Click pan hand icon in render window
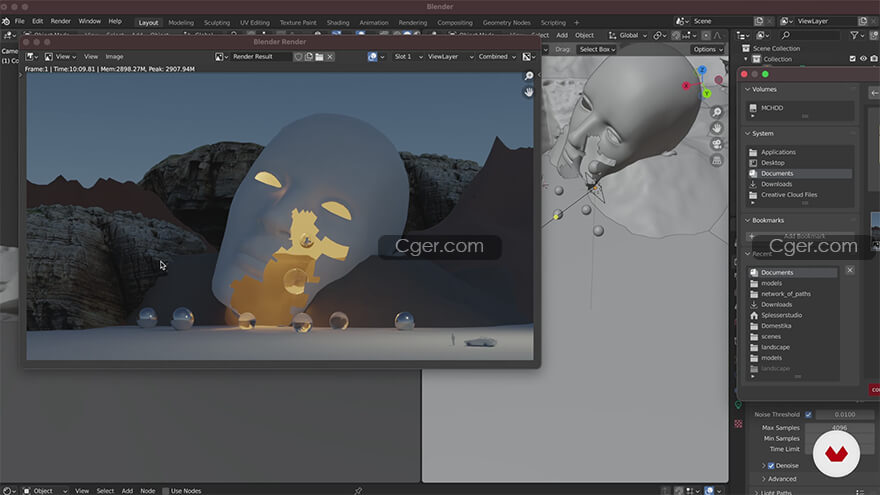880x495 pixels. tap(529, 91)
